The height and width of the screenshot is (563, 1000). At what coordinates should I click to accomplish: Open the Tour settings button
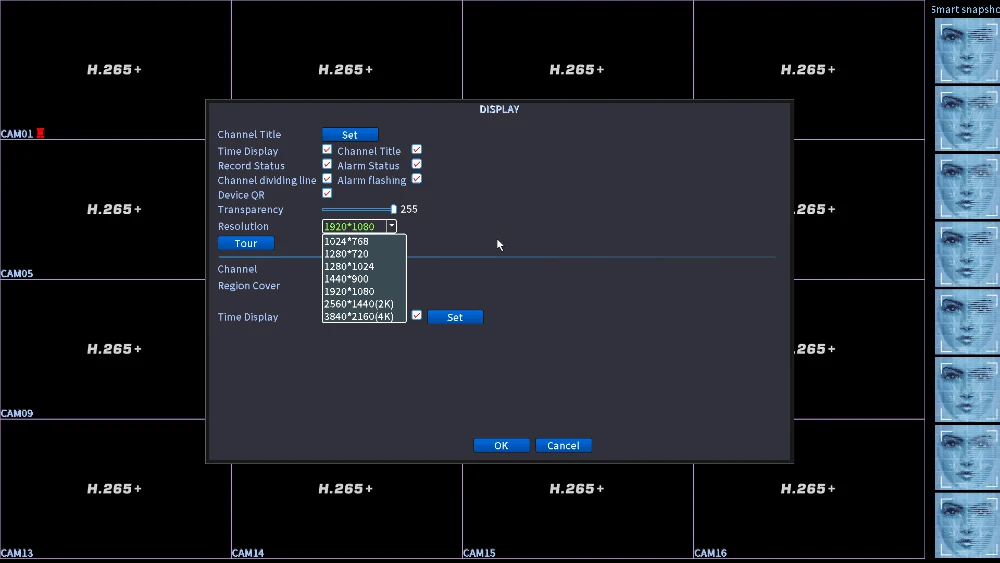[x=246, y=244]
